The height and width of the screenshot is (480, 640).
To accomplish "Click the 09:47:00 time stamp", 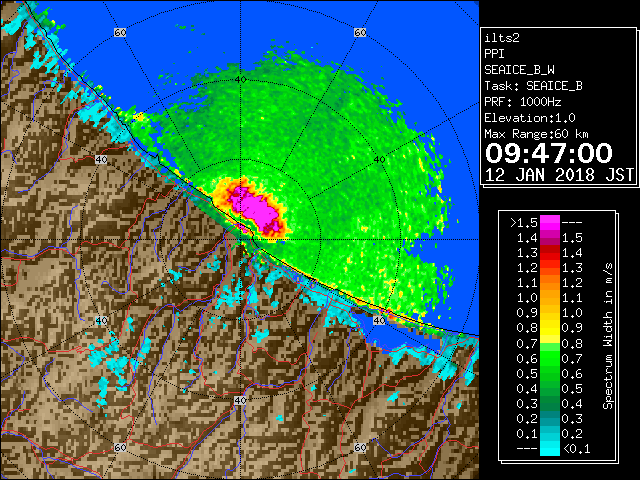I will [549, 153].
